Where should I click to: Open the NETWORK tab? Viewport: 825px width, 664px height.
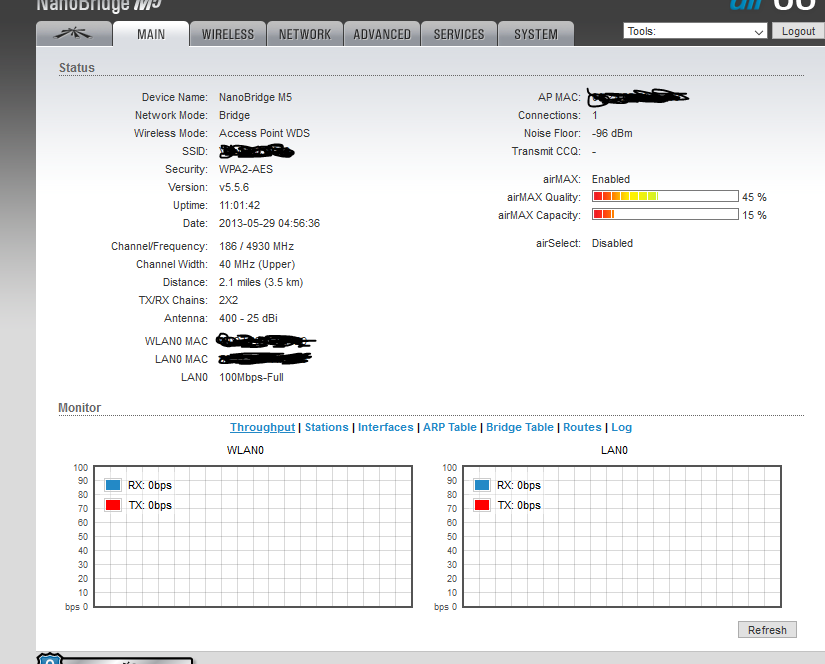coord(305,34)
